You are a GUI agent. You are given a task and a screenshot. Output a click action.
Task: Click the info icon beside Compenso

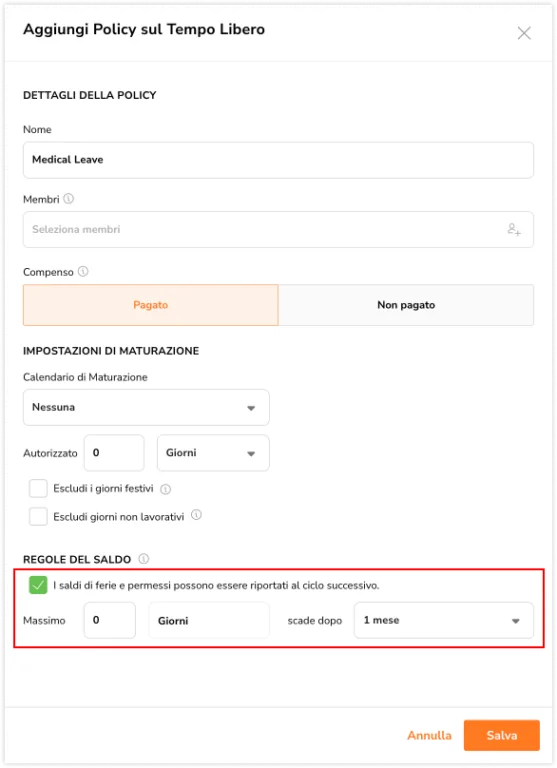[83, 271]
